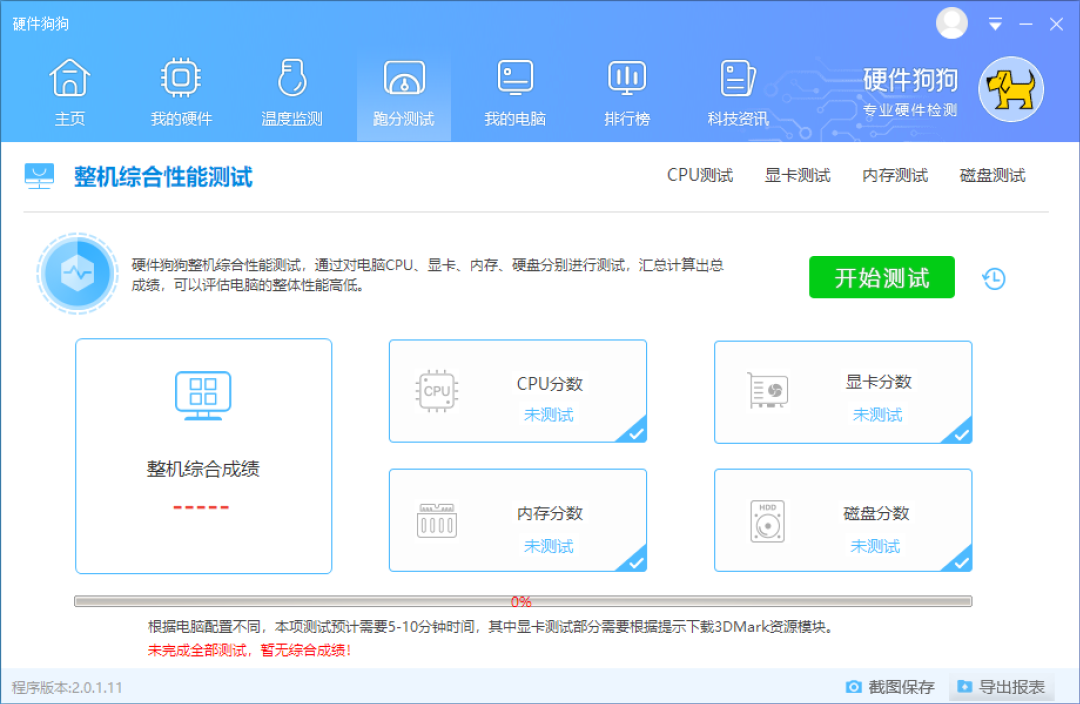The height and width of the screenshot is (704, 1080).
Task: Switch to CPU测试 tab
Action: tap(700, 175)
